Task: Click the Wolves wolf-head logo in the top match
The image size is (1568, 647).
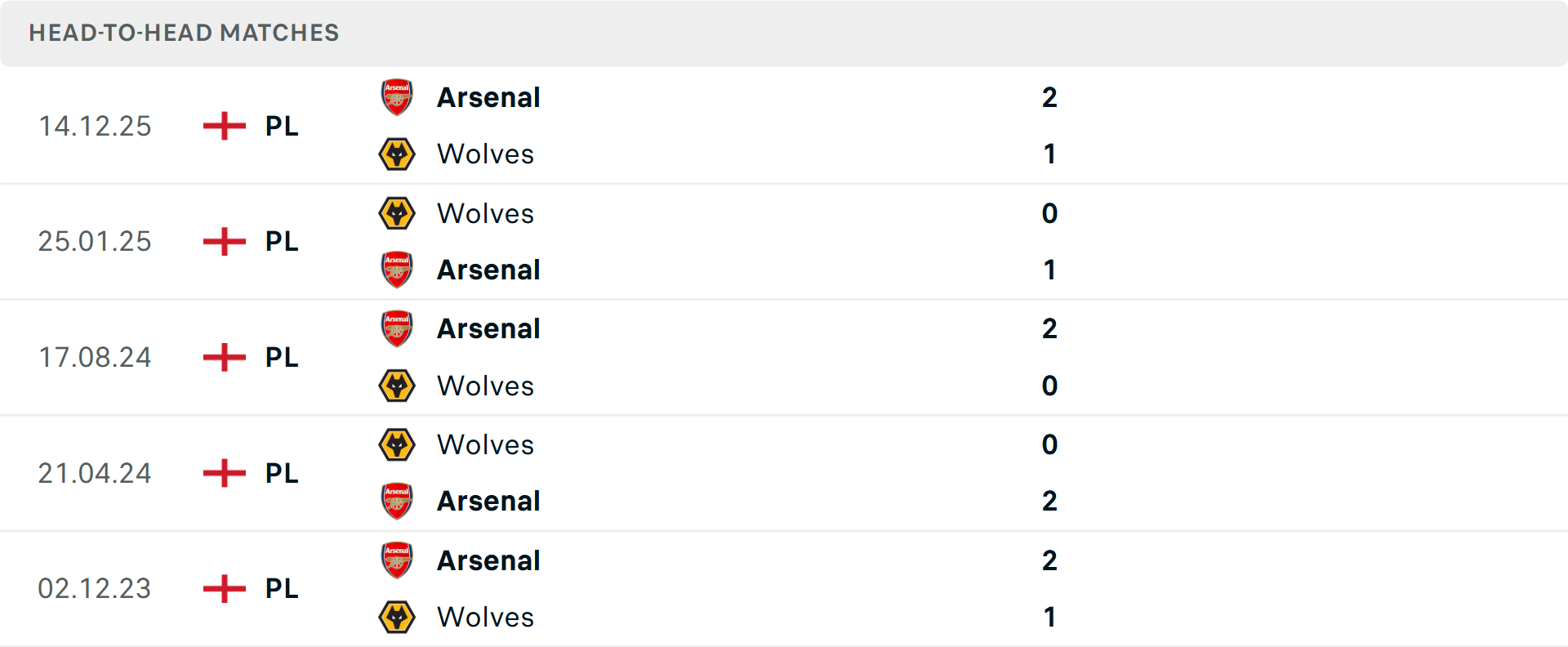Action: point(398,154)
